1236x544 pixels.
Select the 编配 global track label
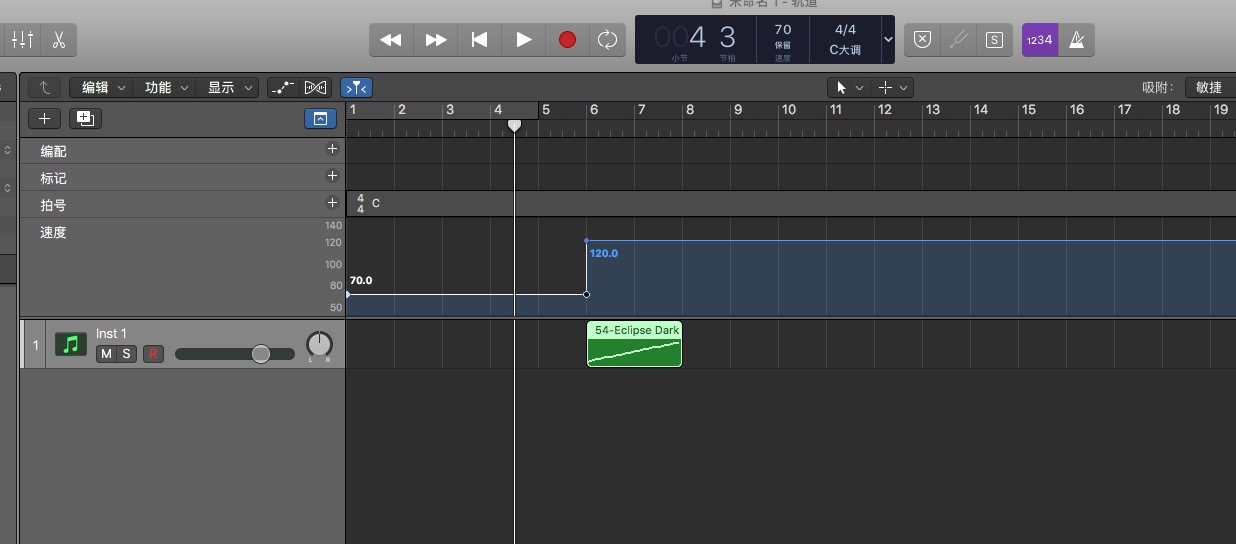(53, 151)
